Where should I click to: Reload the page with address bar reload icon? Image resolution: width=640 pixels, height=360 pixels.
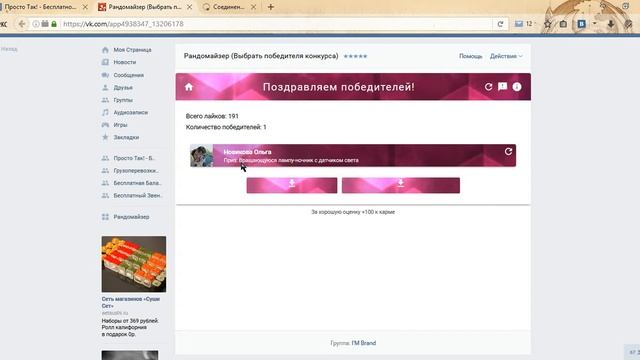tap(500, 24)
